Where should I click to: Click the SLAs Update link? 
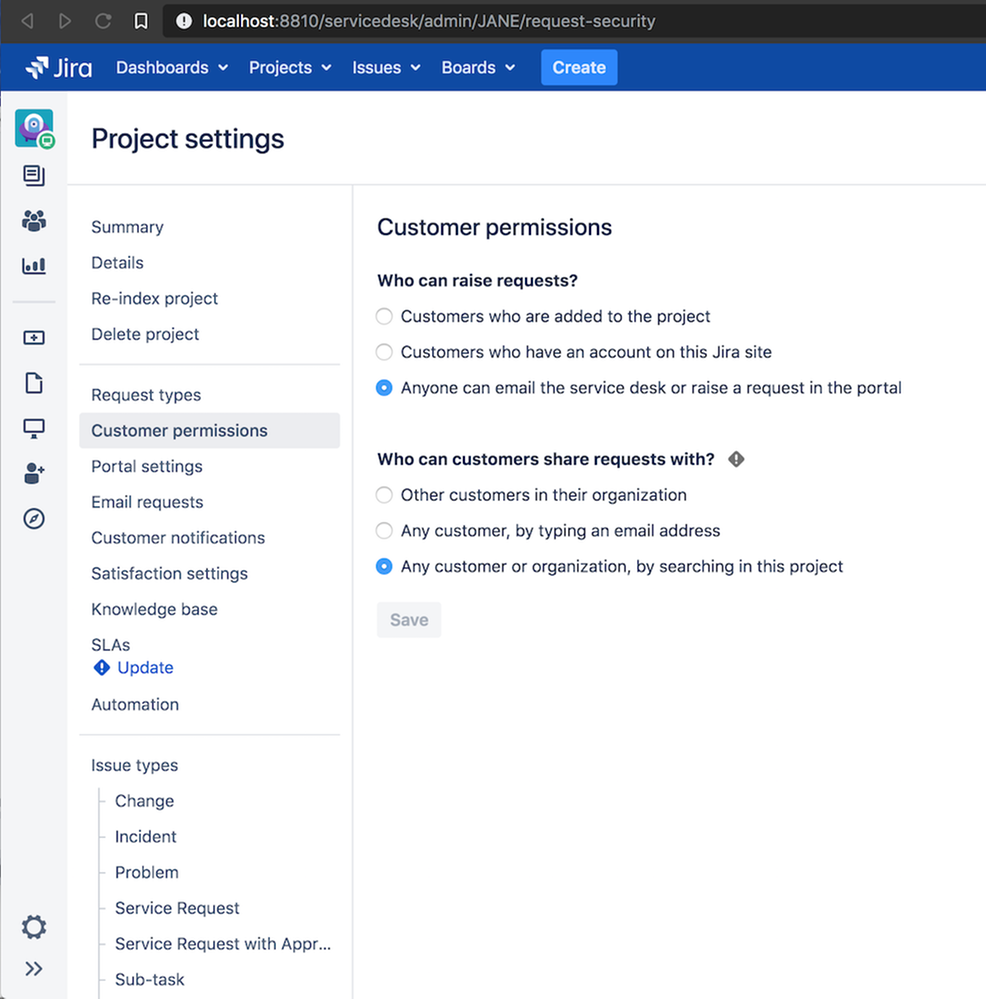145,667
